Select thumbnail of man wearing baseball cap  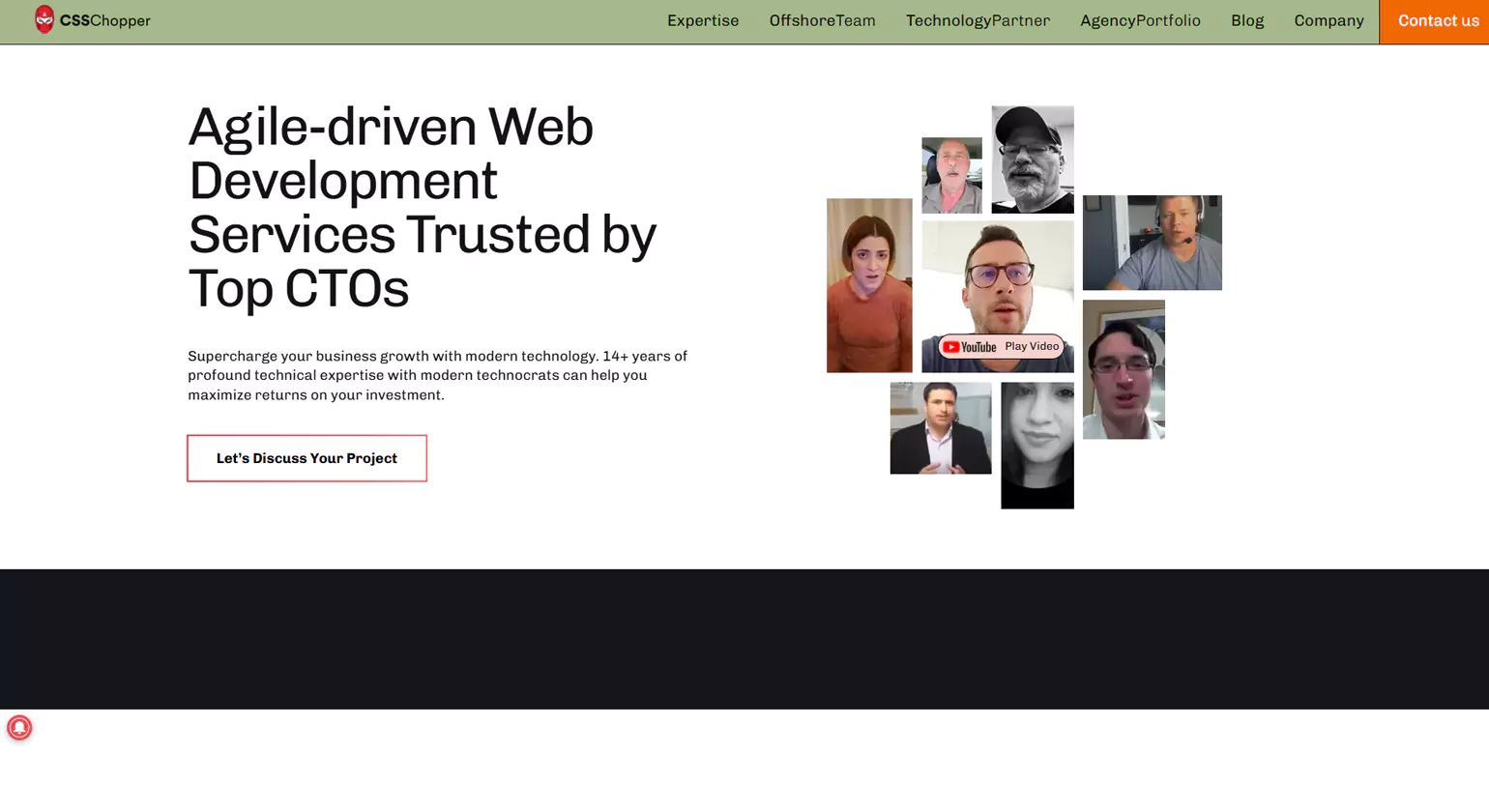coord(1032,159)
